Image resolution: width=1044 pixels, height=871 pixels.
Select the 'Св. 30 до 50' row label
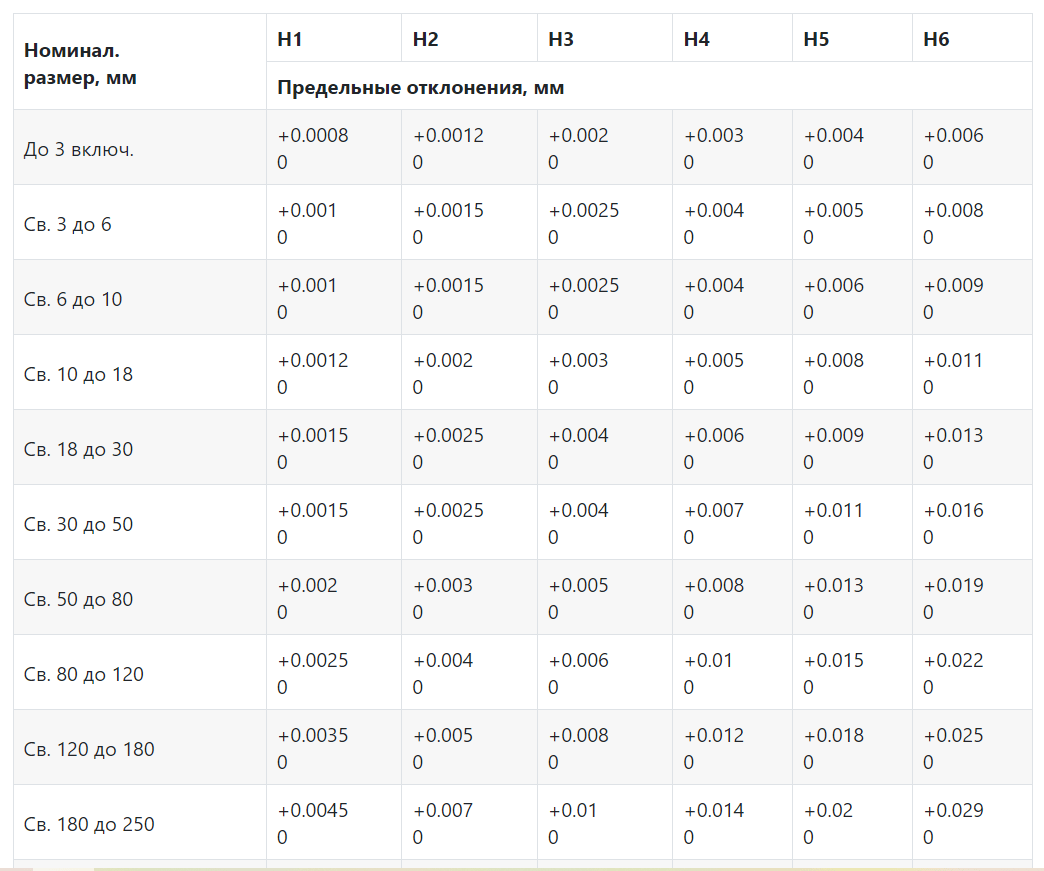[78, 524]
